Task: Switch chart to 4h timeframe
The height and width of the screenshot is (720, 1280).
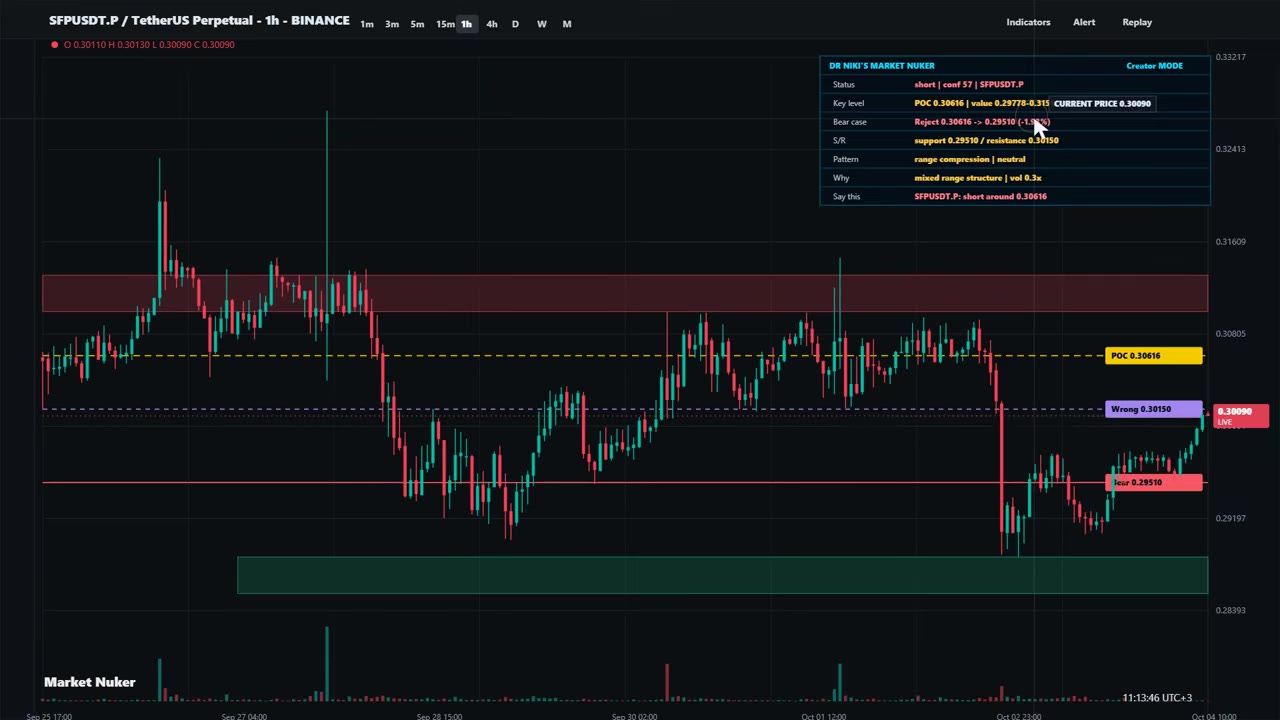Action: click(491, 24)
